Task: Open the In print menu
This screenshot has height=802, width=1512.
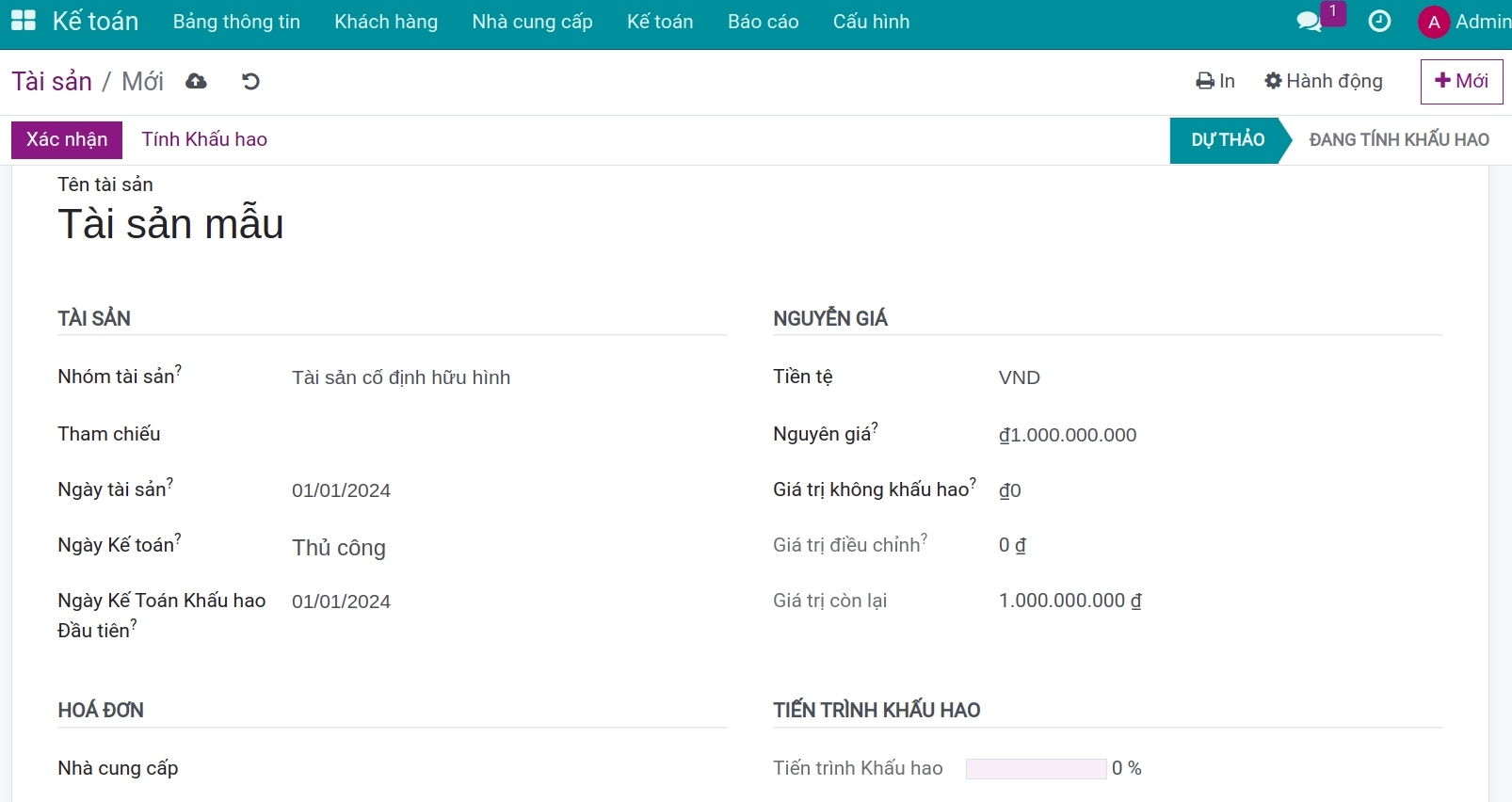Action: [x=1215, y=81]
